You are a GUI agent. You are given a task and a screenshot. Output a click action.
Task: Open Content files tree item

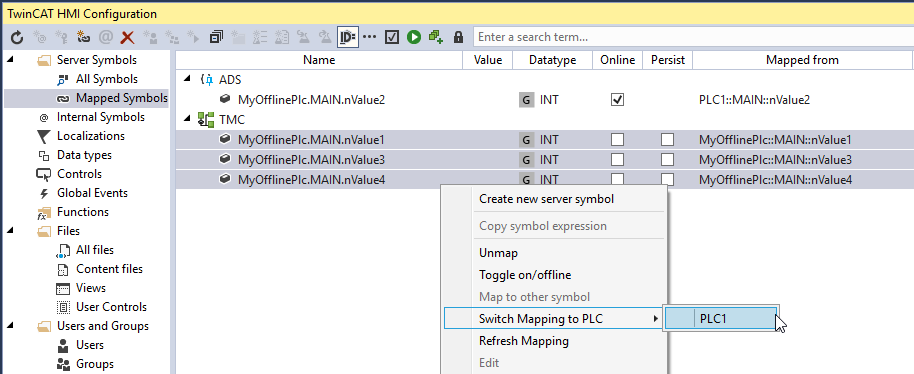pos(110,269)
